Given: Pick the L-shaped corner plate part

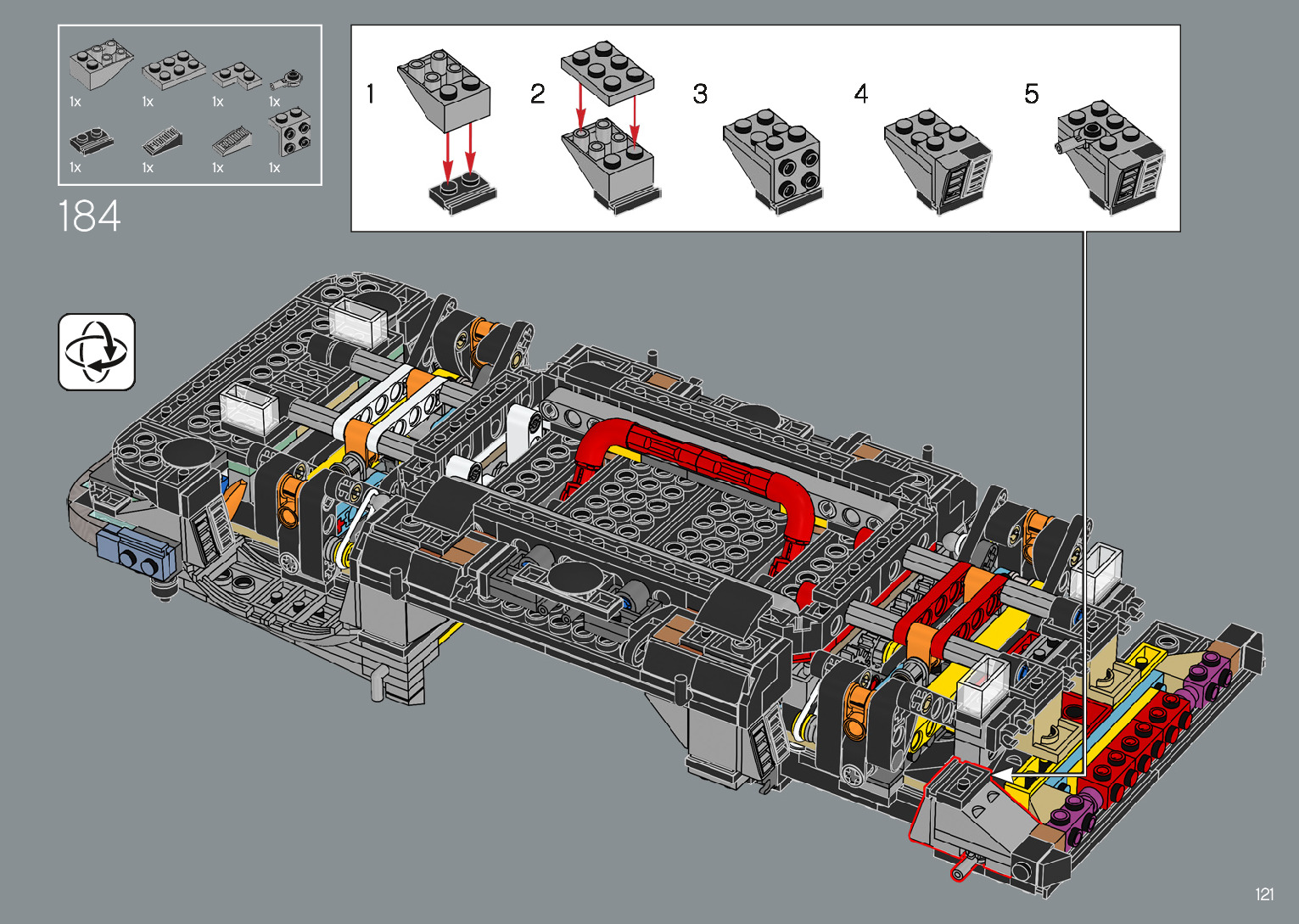Looking at the screenshot, I should click(x=237, y=76).
